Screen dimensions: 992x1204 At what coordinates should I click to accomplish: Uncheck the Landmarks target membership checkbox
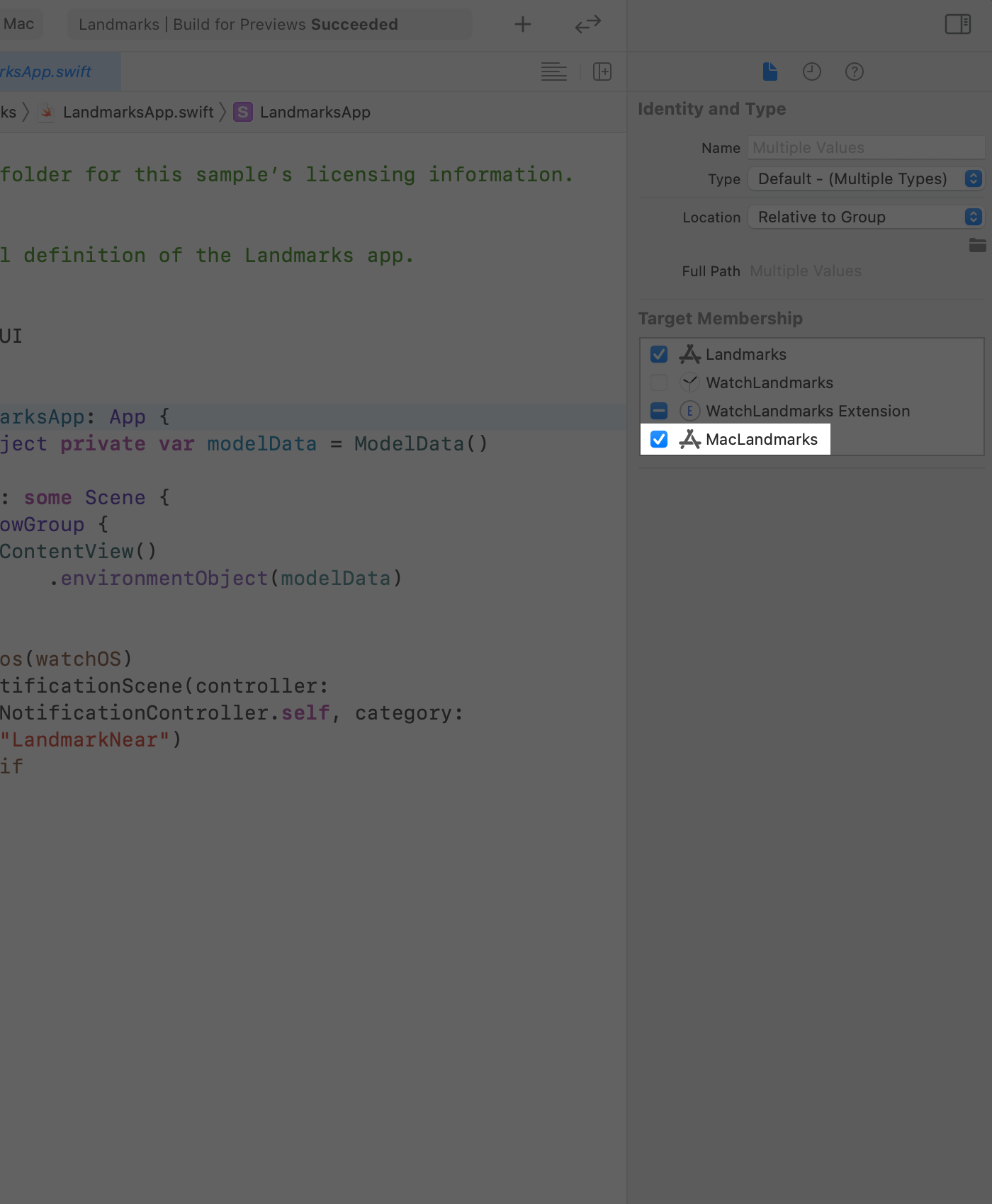click(x=659, y=354)
